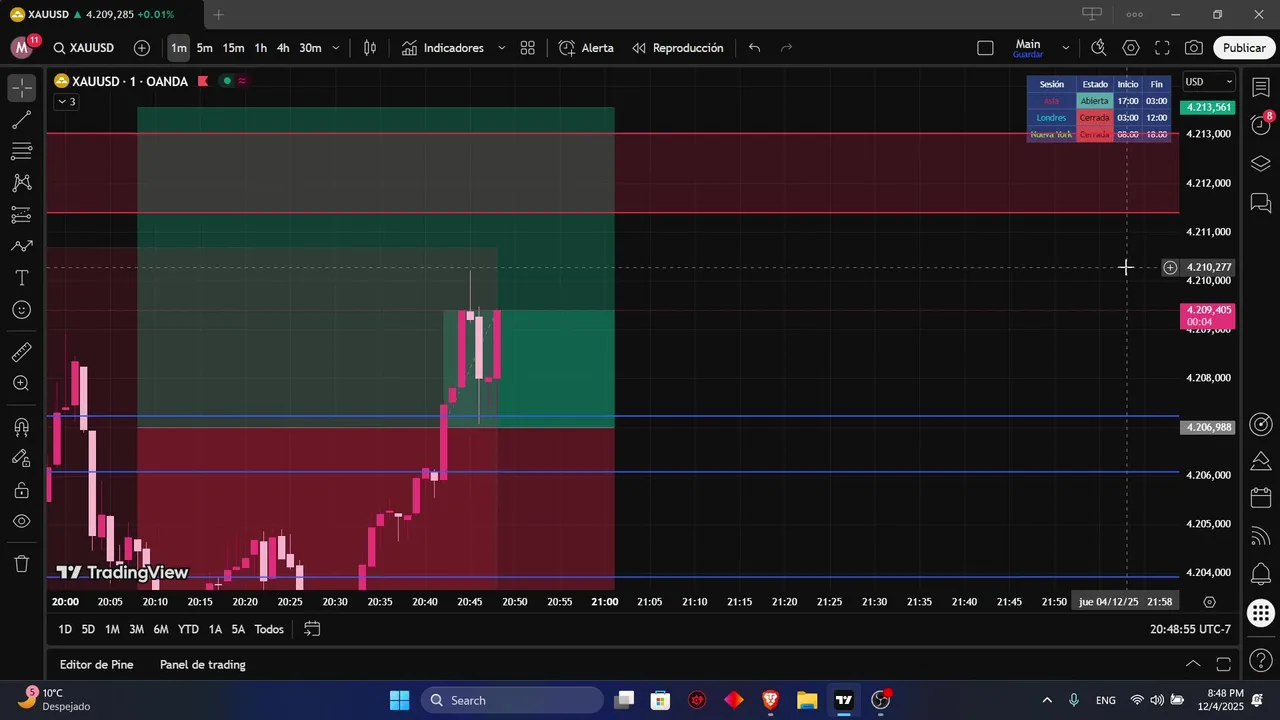The image size is (1280, 720).
Task: Select the 1D date range
Action: [x=65, y=629]
